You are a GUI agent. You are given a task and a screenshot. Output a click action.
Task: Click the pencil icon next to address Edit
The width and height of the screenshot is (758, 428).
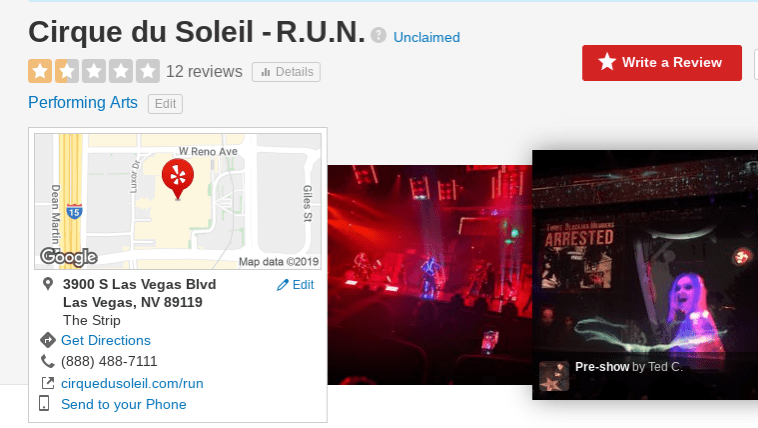pos(282,285)
